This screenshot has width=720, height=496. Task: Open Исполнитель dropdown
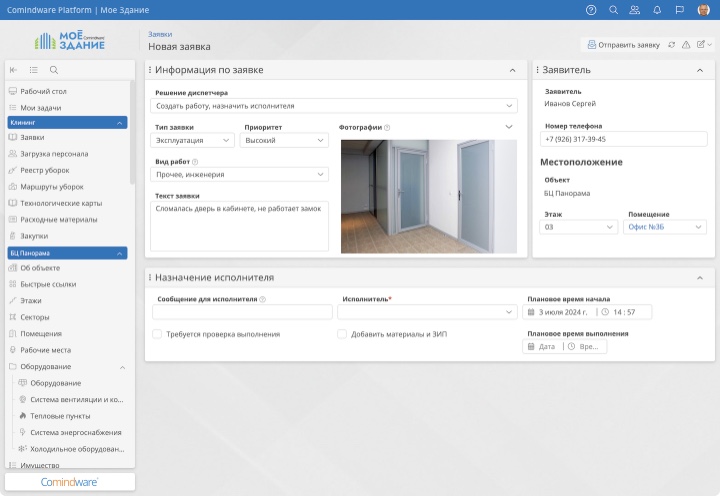(x=427, y=312)
